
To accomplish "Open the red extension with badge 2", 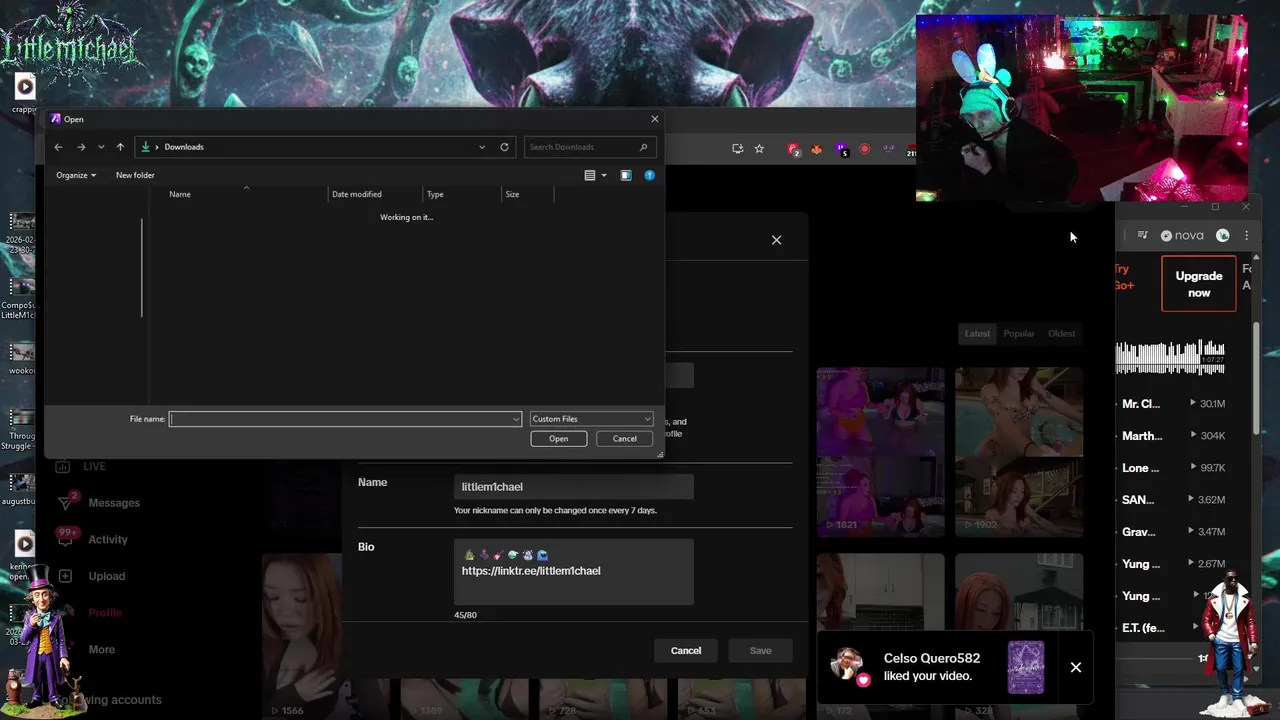I will (x=793, y=150).
